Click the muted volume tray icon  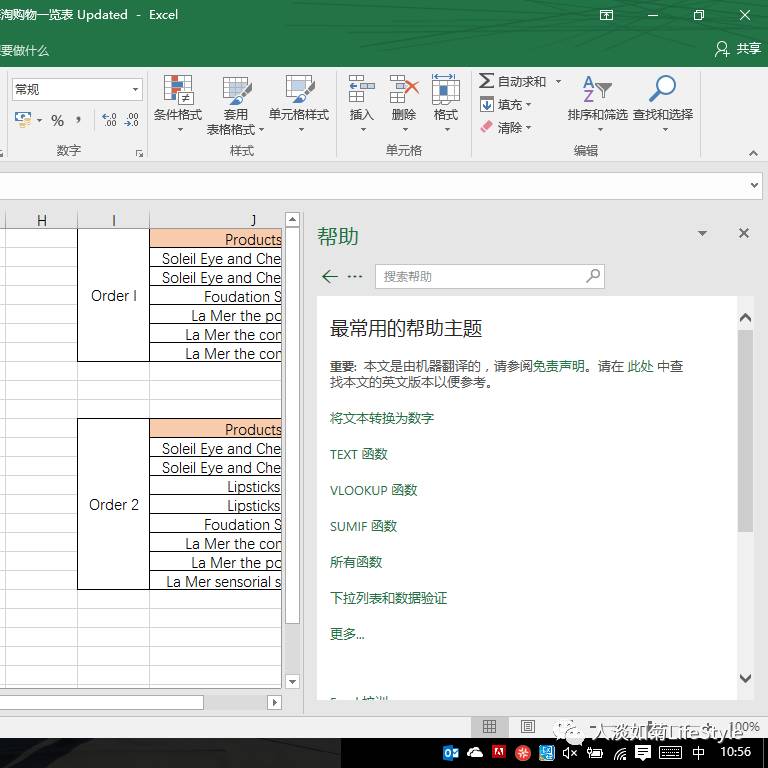pos(570,752)
